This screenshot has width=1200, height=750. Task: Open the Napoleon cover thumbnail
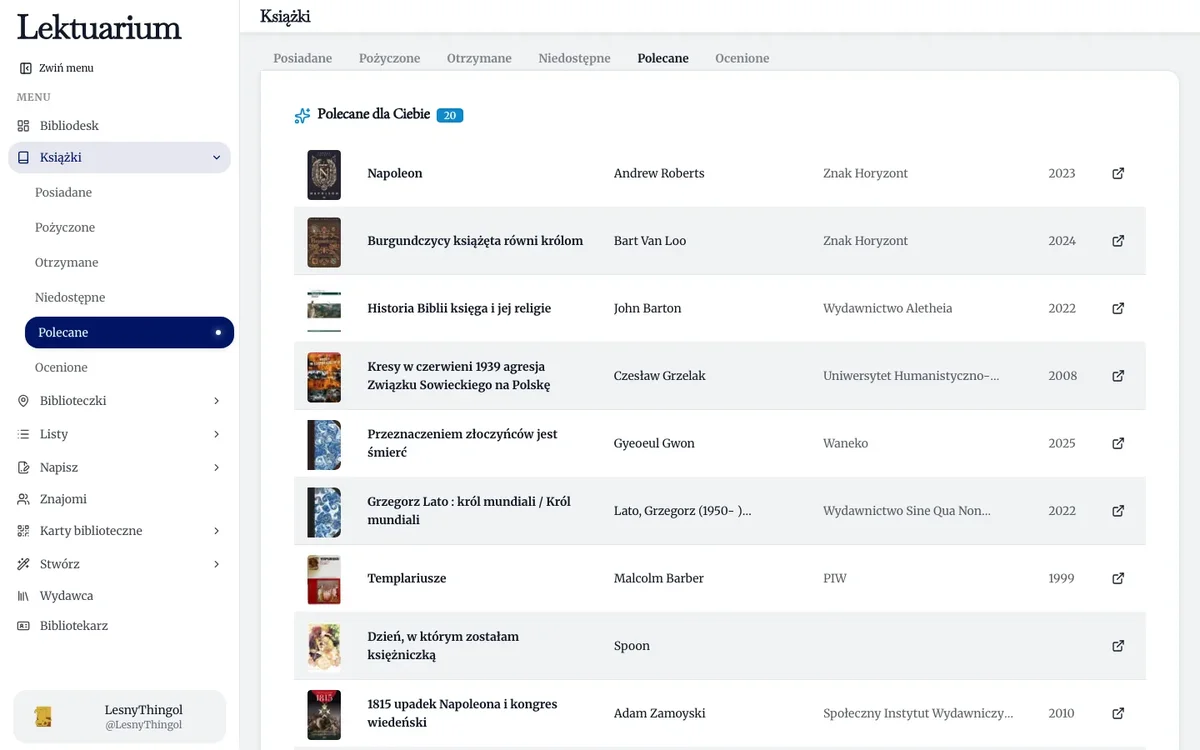click(324, 174)
